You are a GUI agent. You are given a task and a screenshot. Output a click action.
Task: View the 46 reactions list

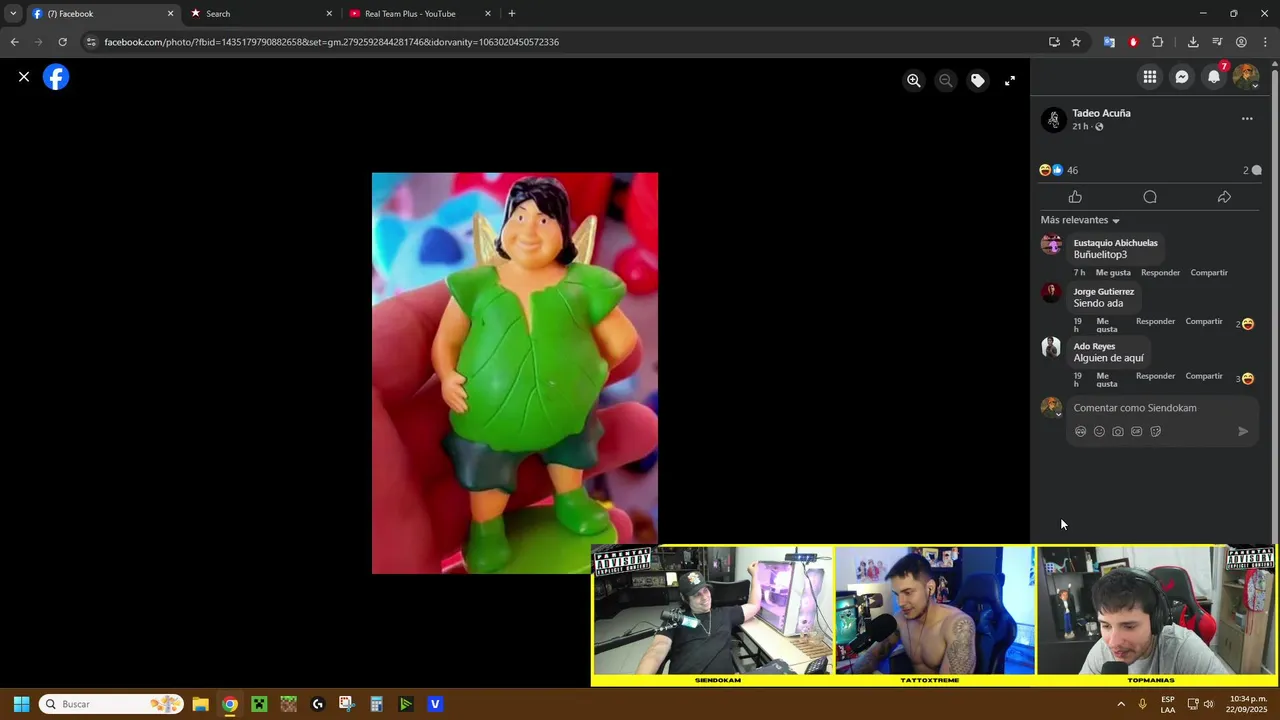1059,170
